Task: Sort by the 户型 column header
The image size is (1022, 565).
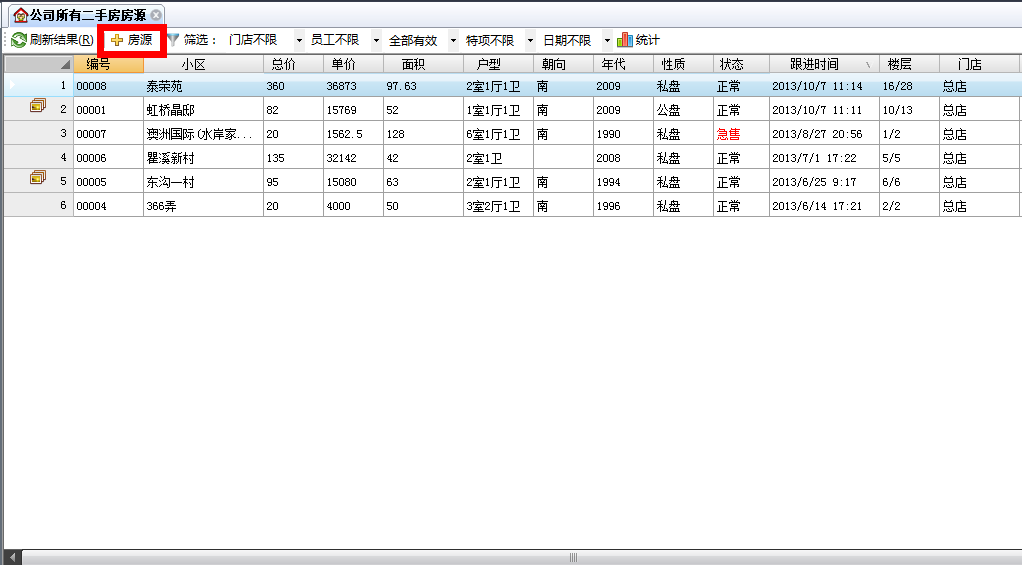Action: [498, 65]
